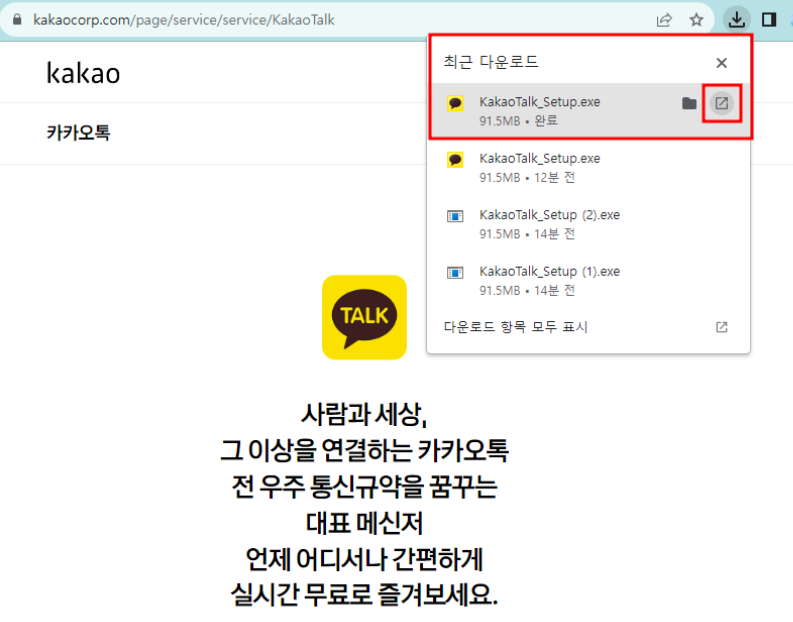This screenshot has height=622, width=793.
Task: Open the Chrome downloads toolbar icon
Action: tap(736, 20)
